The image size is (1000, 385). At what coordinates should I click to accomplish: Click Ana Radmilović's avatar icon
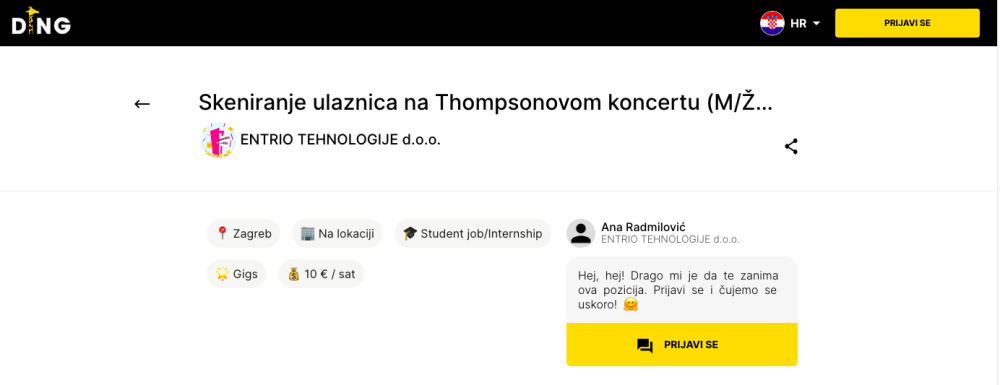(x=580, y=233)
